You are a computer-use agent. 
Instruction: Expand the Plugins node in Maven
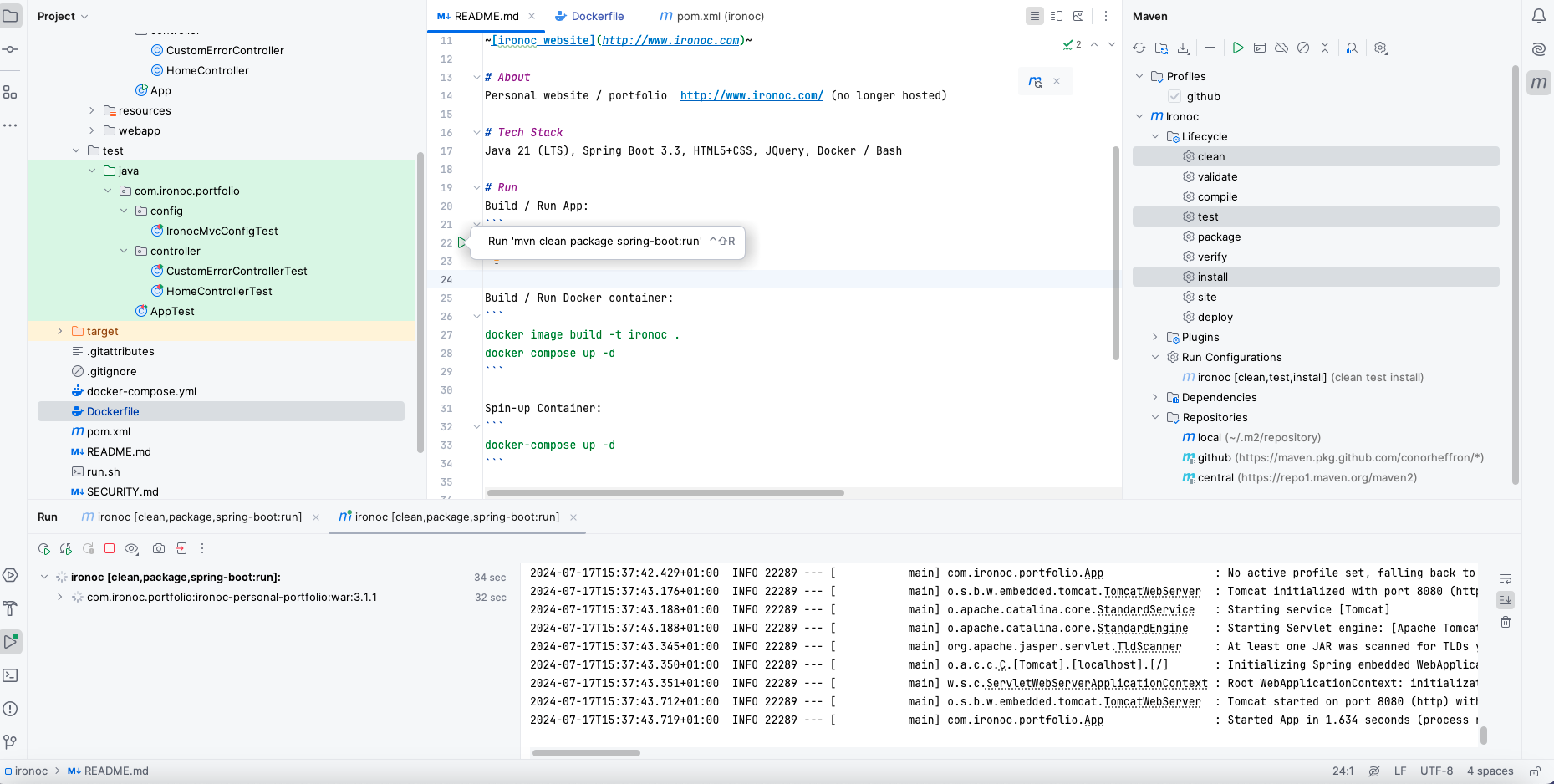(1155, 337)
